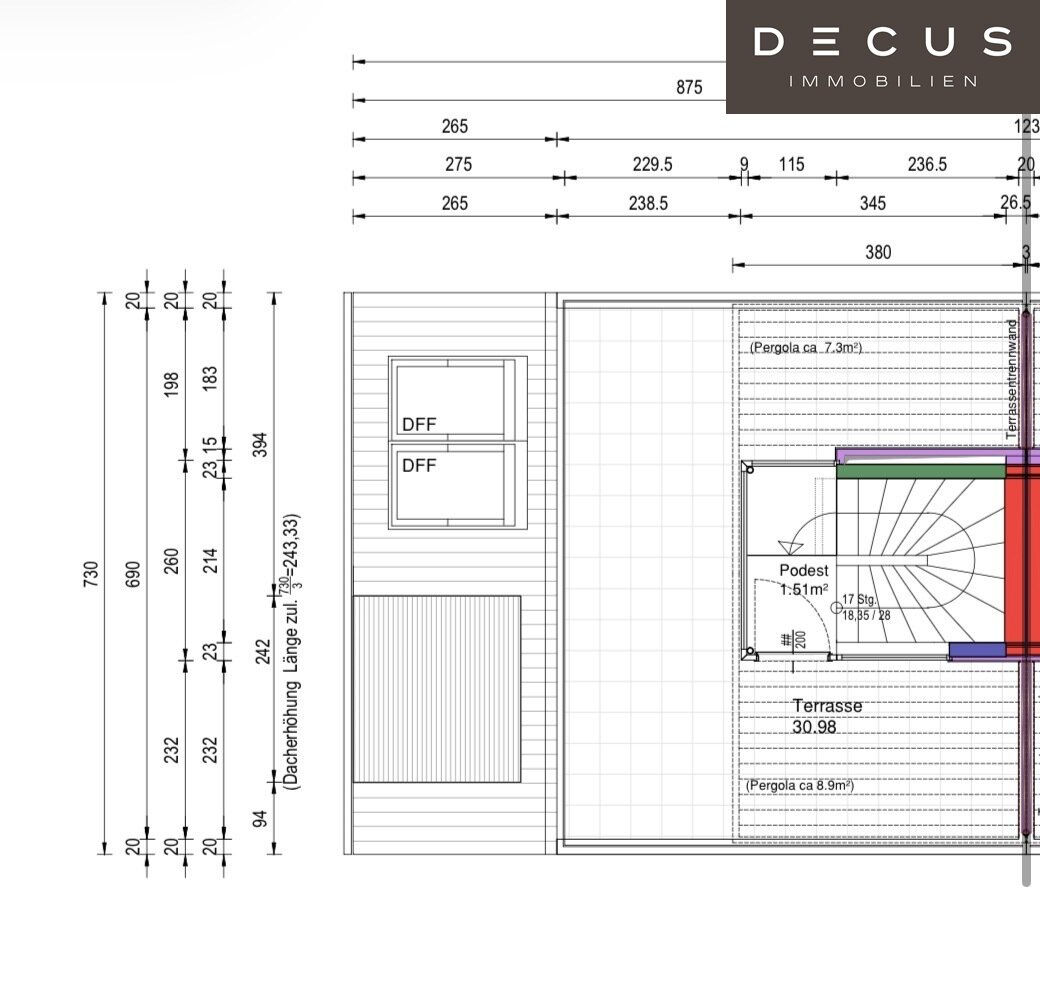1040x1004 pixels.
Task: Click the Pergola ca 8.9m² text
Action: 799,786
